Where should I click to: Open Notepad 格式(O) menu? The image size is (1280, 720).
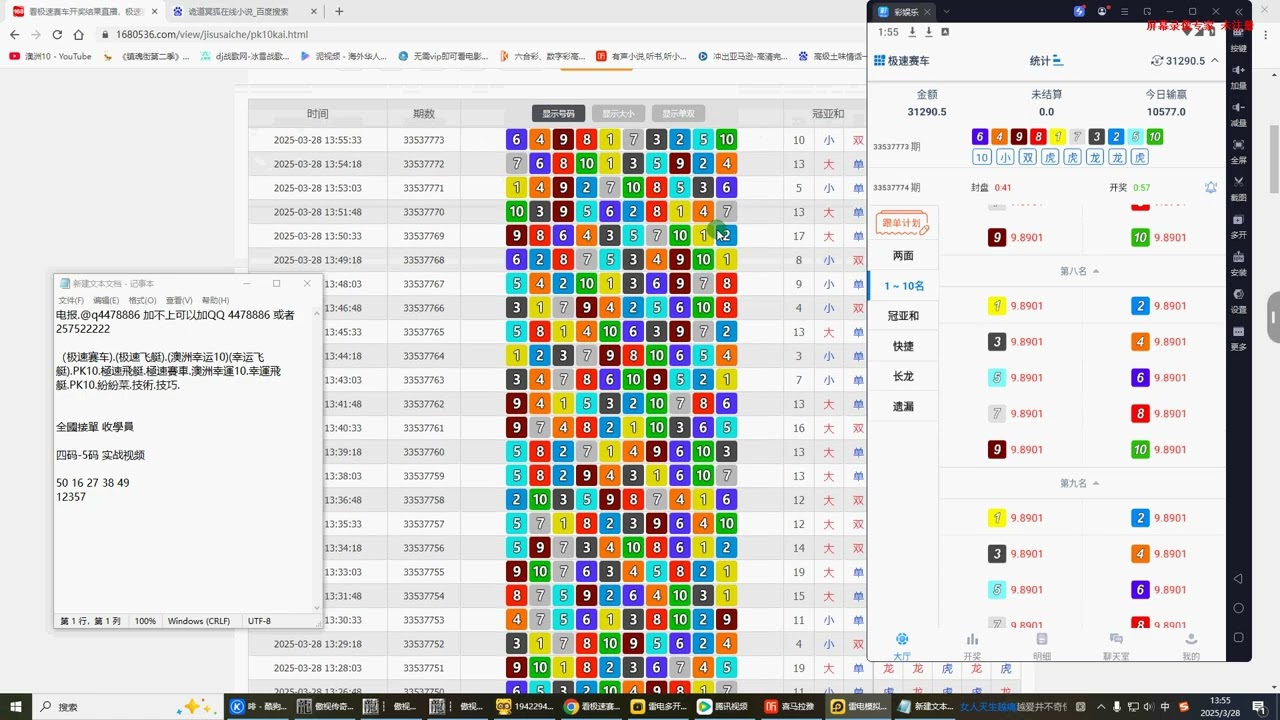pyautogui.click(x=142, y=300)
